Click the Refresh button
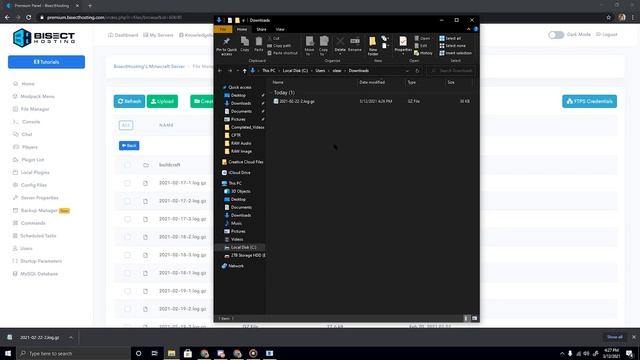The image size is (640, 360). tap(129, 101)
